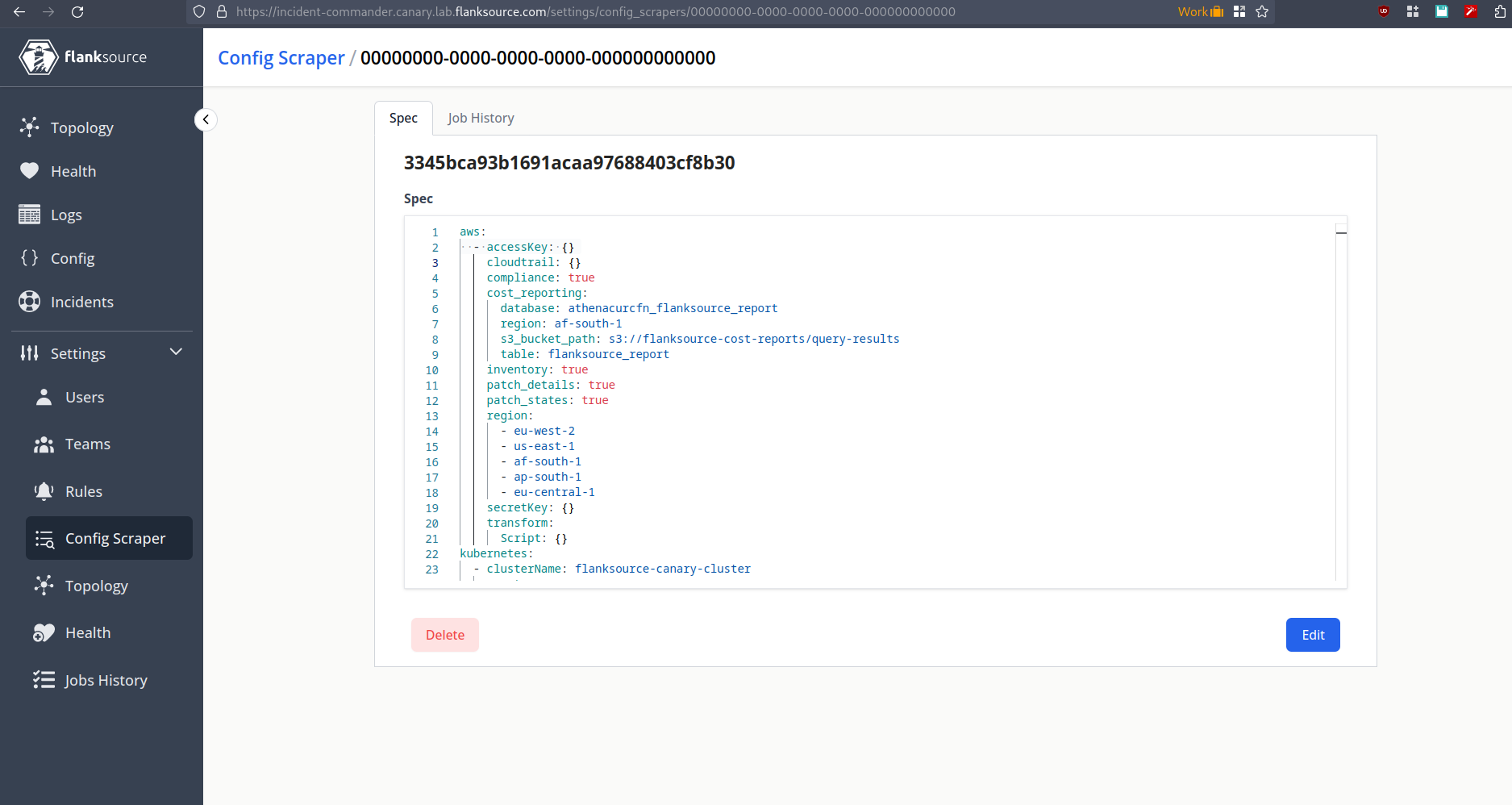
Task: Switch to the Job History tab
Action: click(481, 118)
